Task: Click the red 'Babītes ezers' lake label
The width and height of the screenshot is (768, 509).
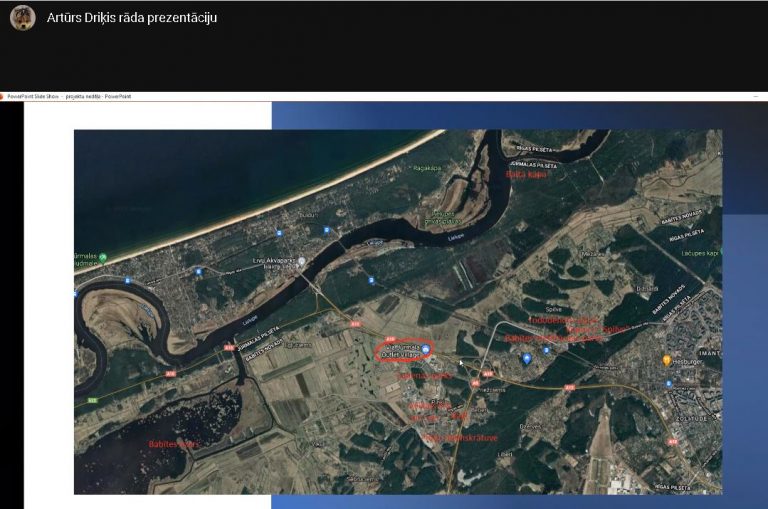Action: point(174,444)
